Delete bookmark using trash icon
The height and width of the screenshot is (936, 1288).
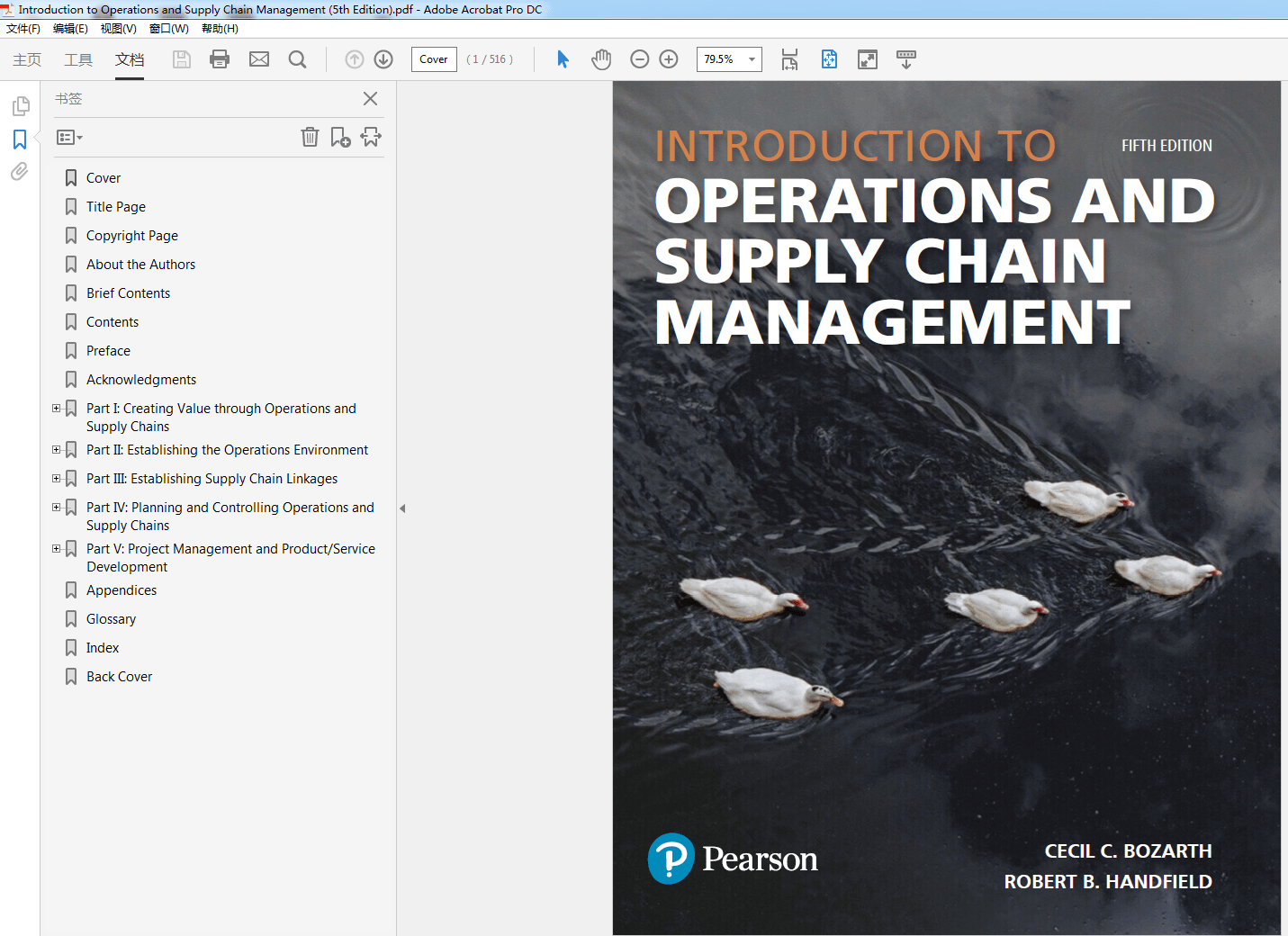click(310, 137)
